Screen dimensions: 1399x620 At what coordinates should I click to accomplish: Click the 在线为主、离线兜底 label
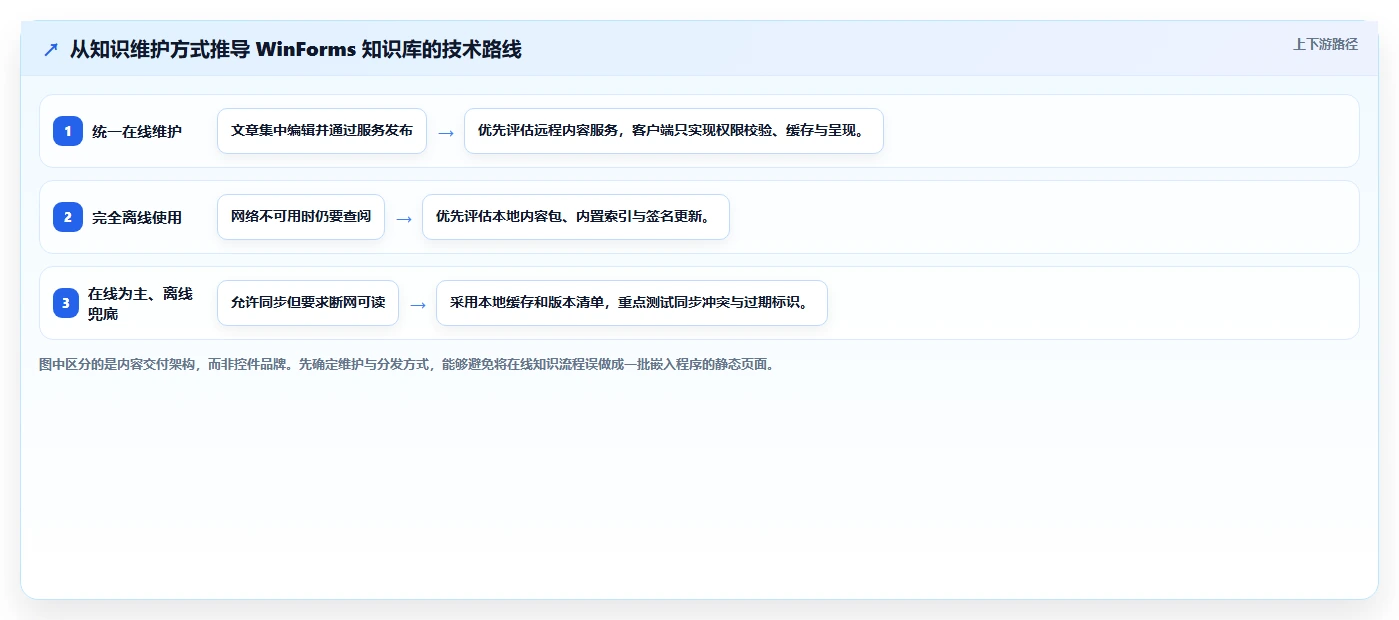140,303
